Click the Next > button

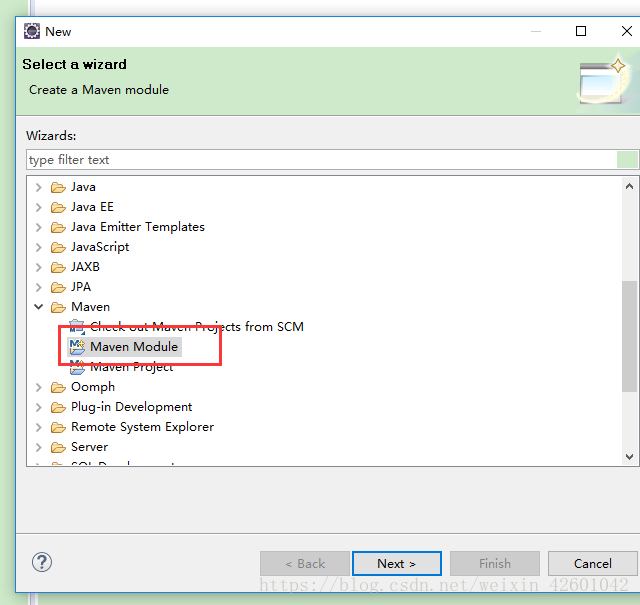pos(397,563)
